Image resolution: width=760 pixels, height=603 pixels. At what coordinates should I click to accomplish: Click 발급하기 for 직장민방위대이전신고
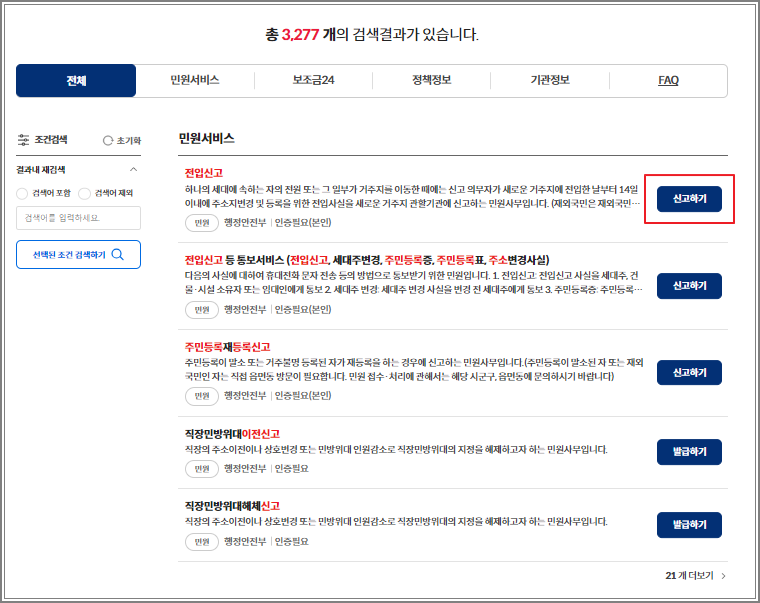[x=689, y=452]
